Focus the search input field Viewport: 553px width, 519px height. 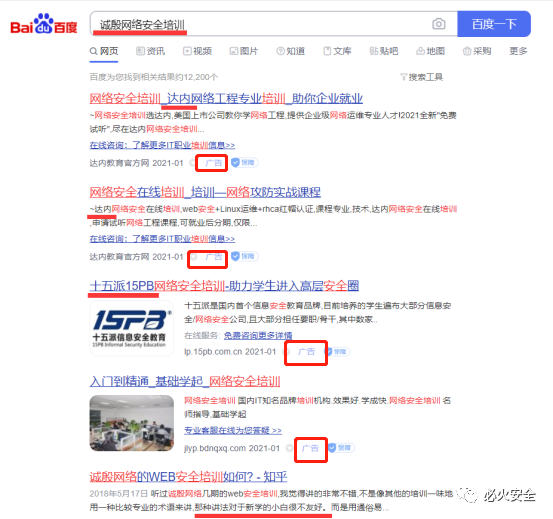pyautogui.click(x=274, y=24)
